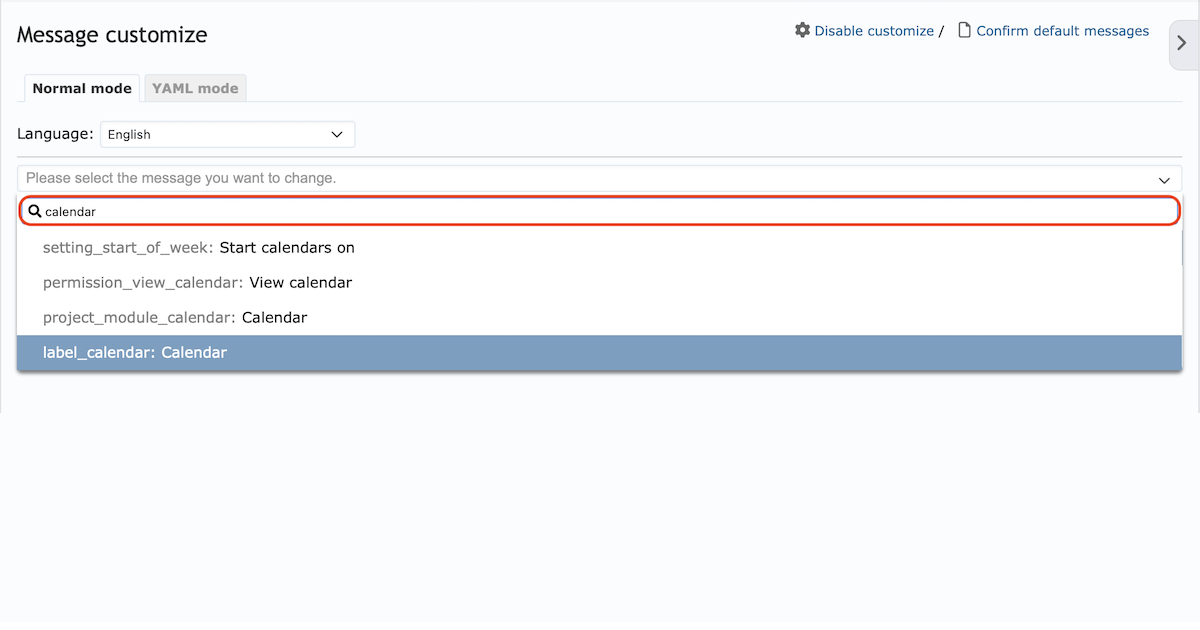Click the highlighted label_calendar option
The height and width of the screenshot is (630, 1200).
(135, 352)
